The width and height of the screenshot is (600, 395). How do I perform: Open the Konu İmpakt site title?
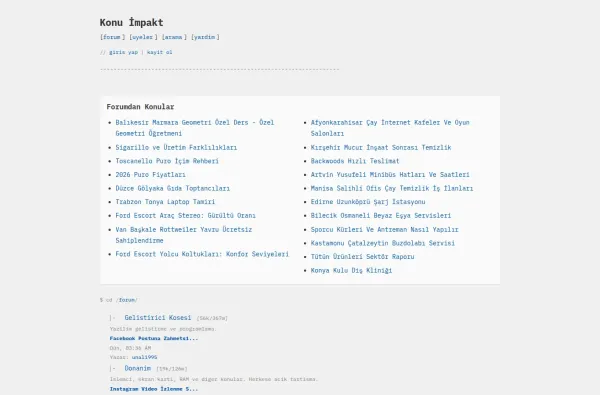(x=131, y=23)
